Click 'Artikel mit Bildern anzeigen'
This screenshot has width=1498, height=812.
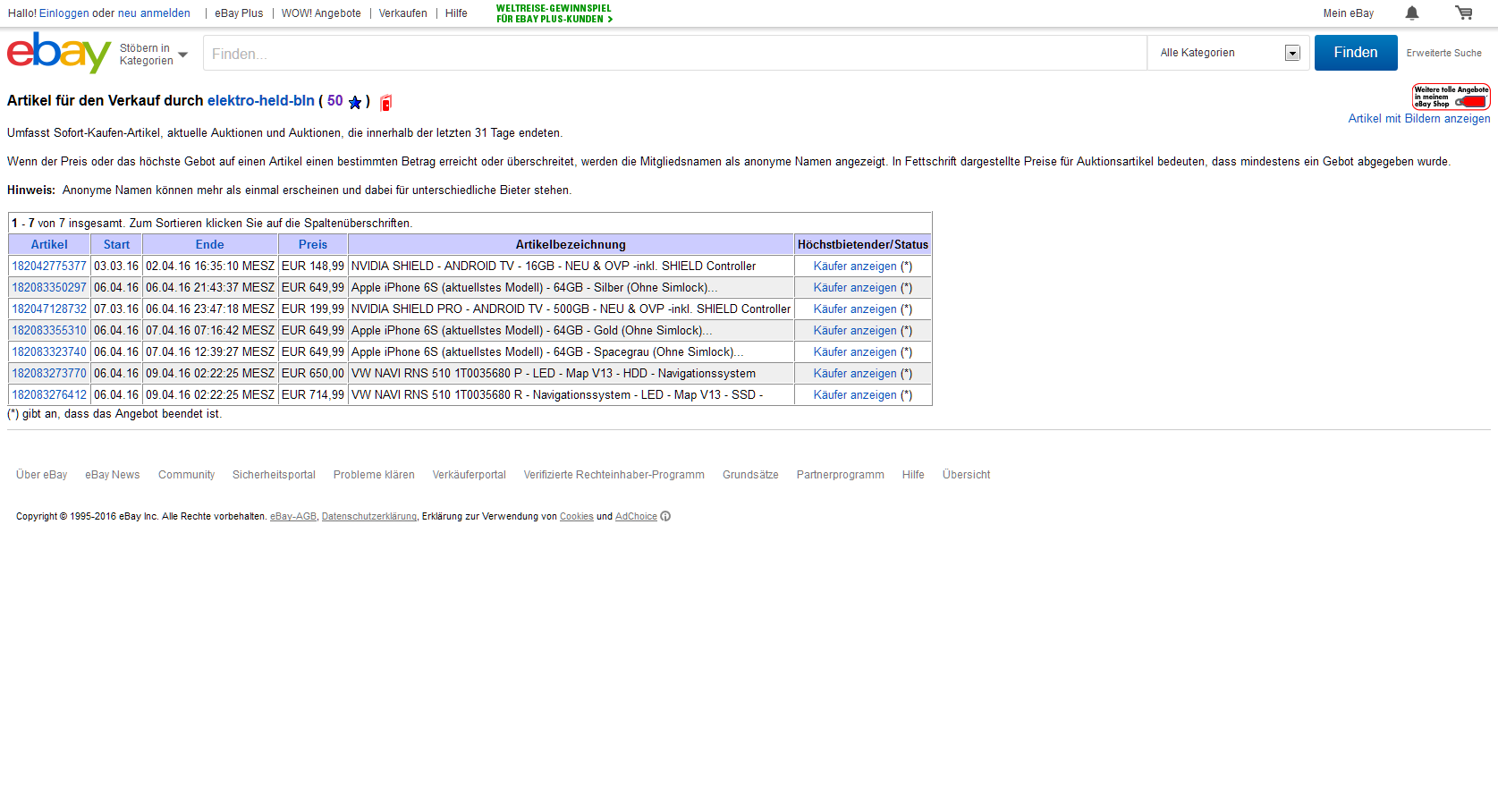[x=1419, y=119]
